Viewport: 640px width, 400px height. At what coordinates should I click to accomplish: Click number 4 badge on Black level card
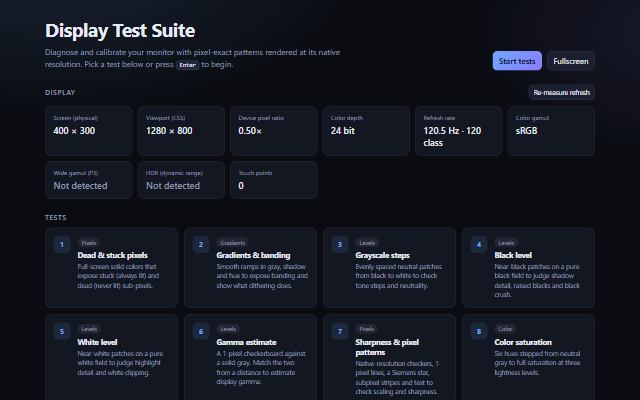479,244
